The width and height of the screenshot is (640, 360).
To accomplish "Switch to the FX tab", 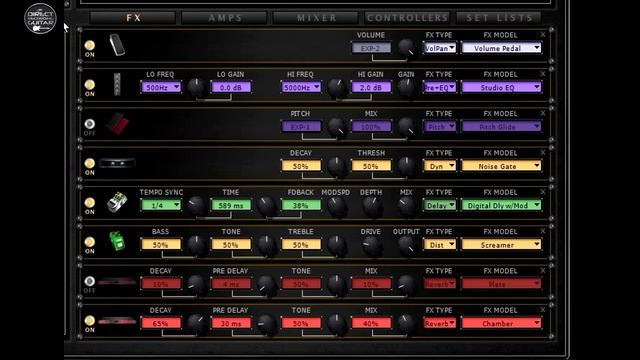I will [133, 18].
